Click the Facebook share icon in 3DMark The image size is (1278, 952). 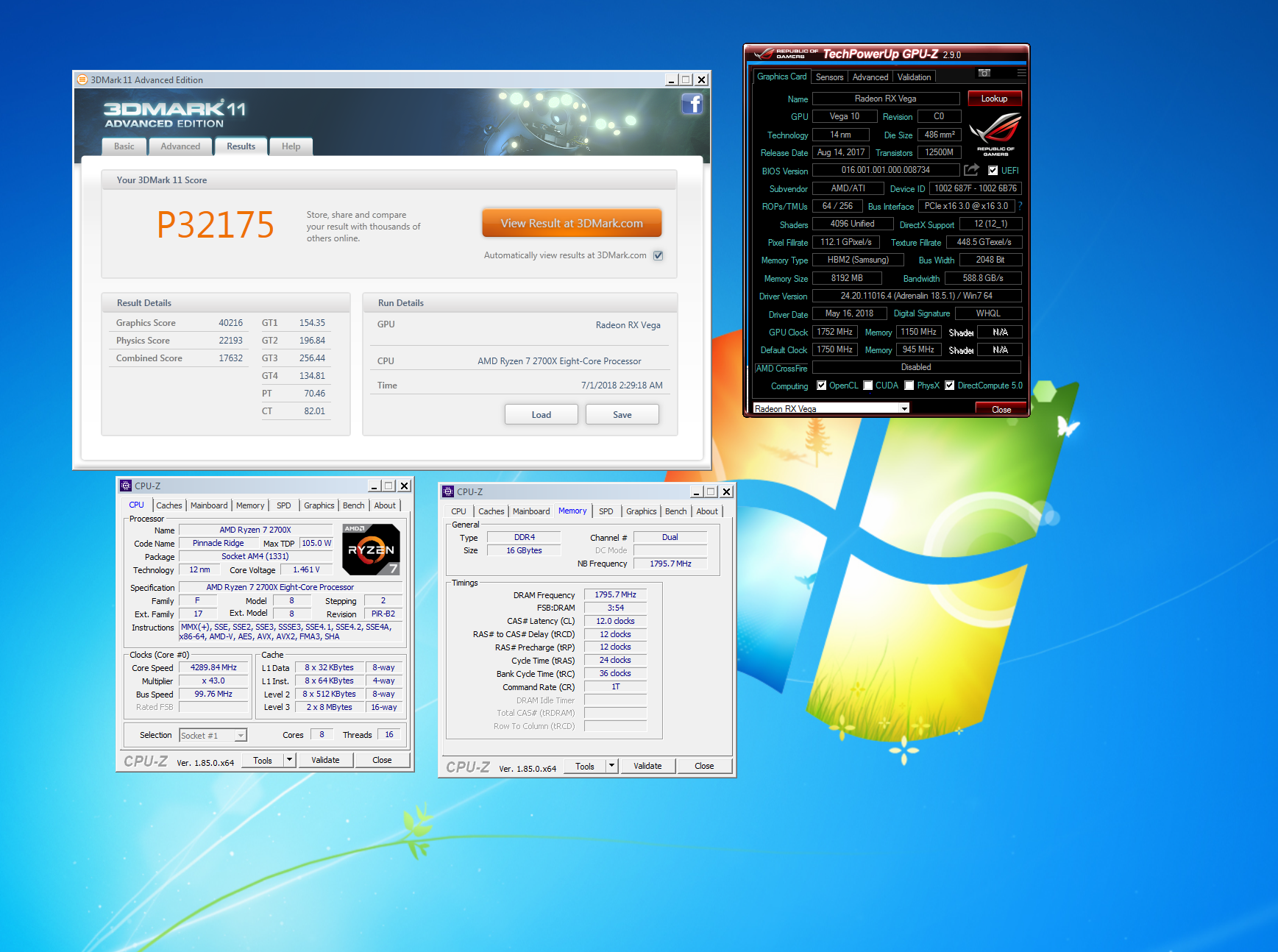(692, 104)
